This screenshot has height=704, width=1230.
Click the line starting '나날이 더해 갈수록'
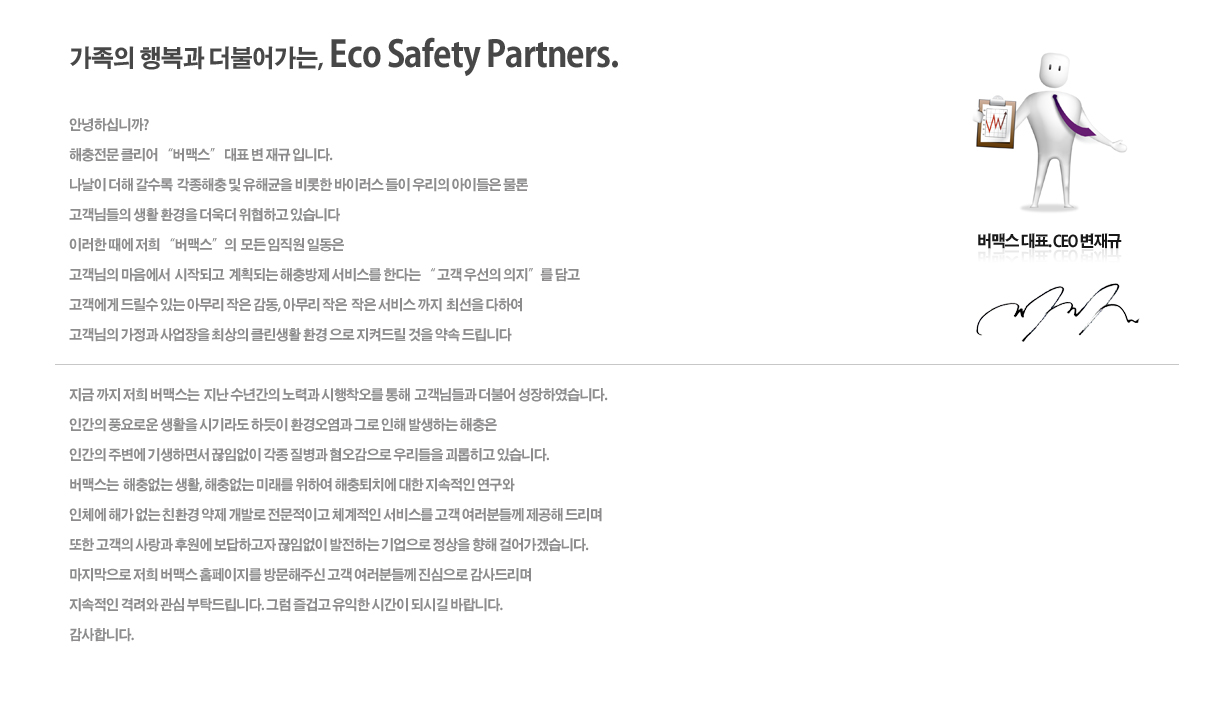click(298, 185)
